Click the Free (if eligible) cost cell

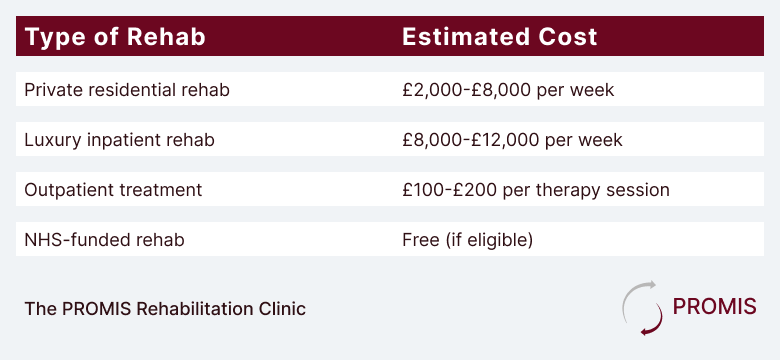[468, 240]
